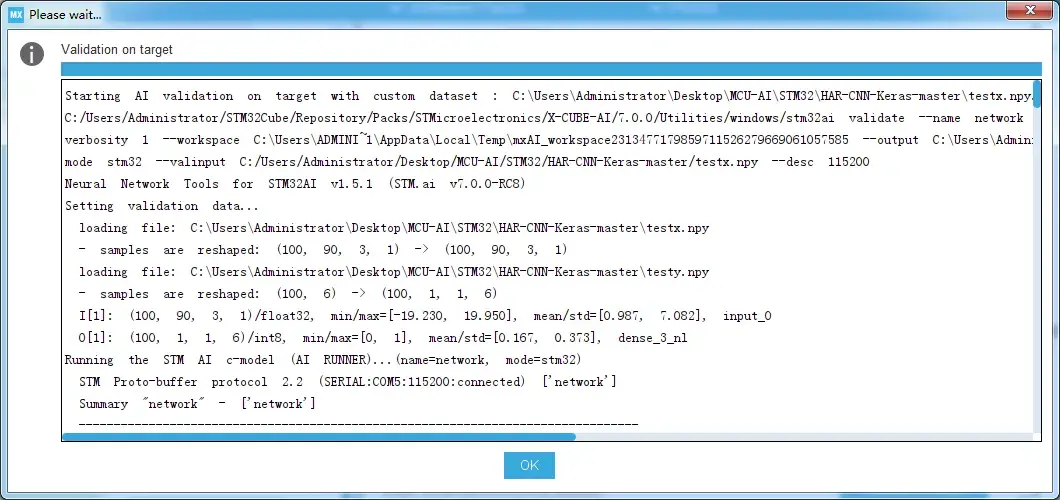Screen dimensions: 1060x500
Task: Click the vertical scrollbar thumb of the log
Action: point(1037,95)
